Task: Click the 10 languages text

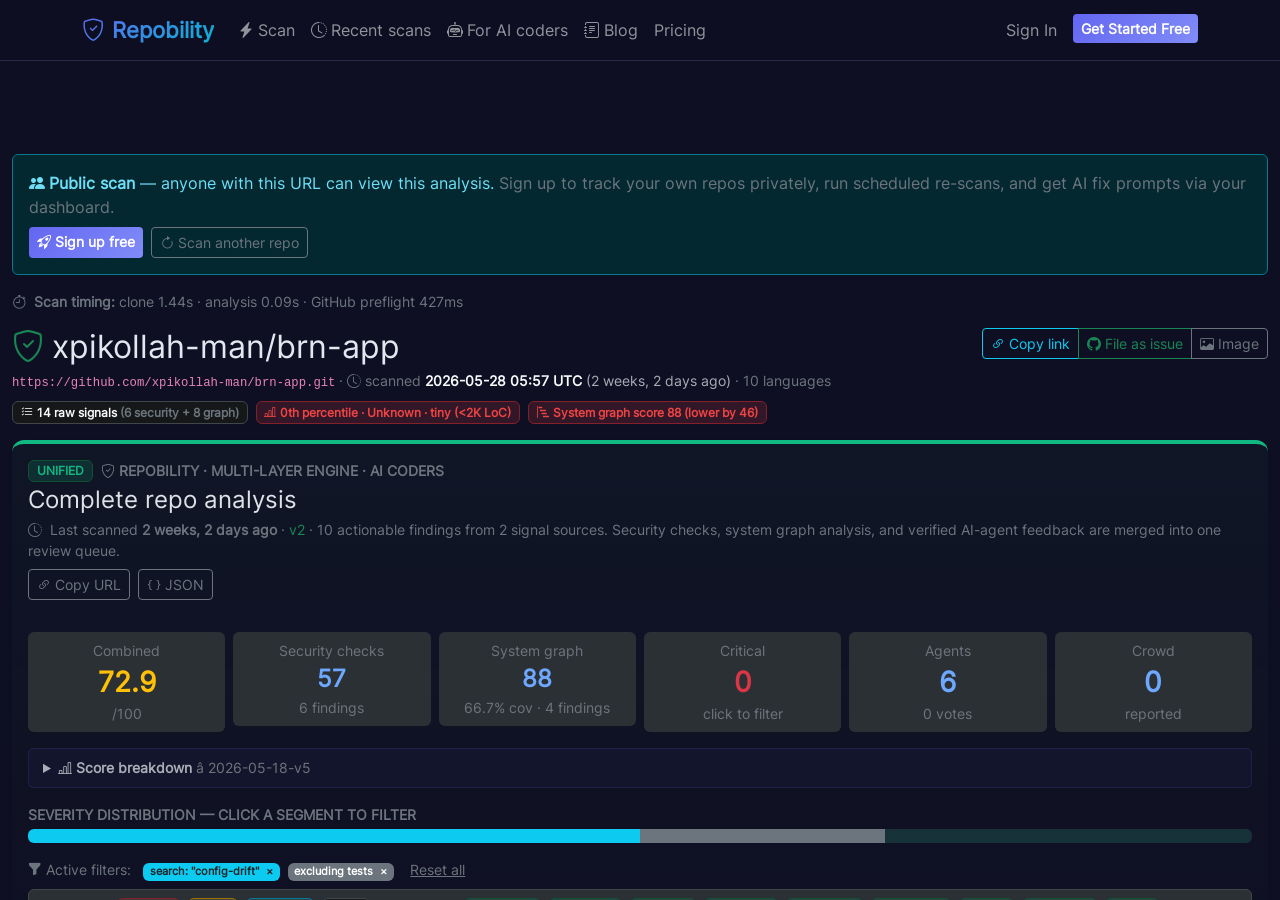Action: coord(787,381)
